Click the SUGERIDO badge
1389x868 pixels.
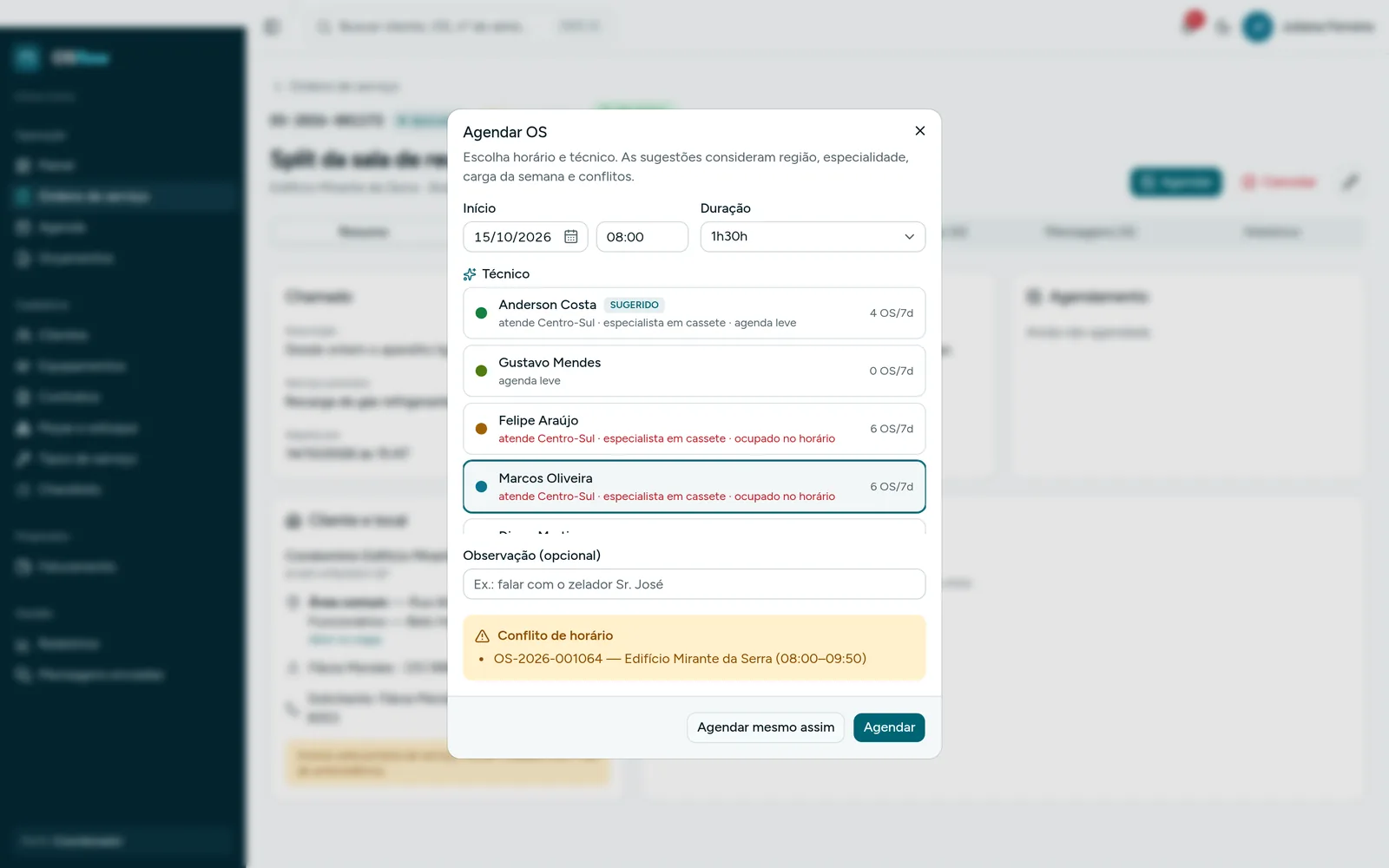pyautogui.click(x=634, y=305)
